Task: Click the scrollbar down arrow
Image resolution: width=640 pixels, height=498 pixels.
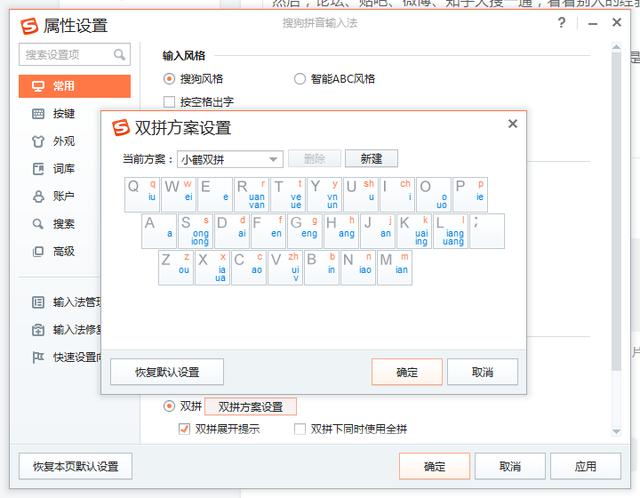Action: tap(616, 431)
